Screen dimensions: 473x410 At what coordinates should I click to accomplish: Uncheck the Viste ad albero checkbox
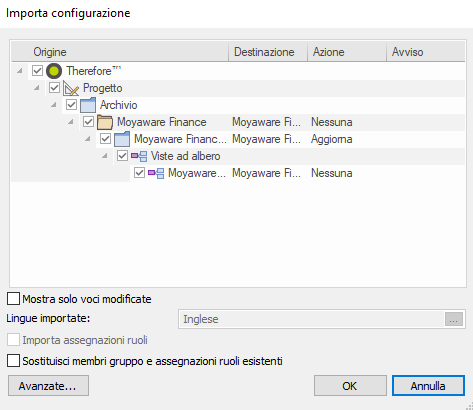point(122,156)
